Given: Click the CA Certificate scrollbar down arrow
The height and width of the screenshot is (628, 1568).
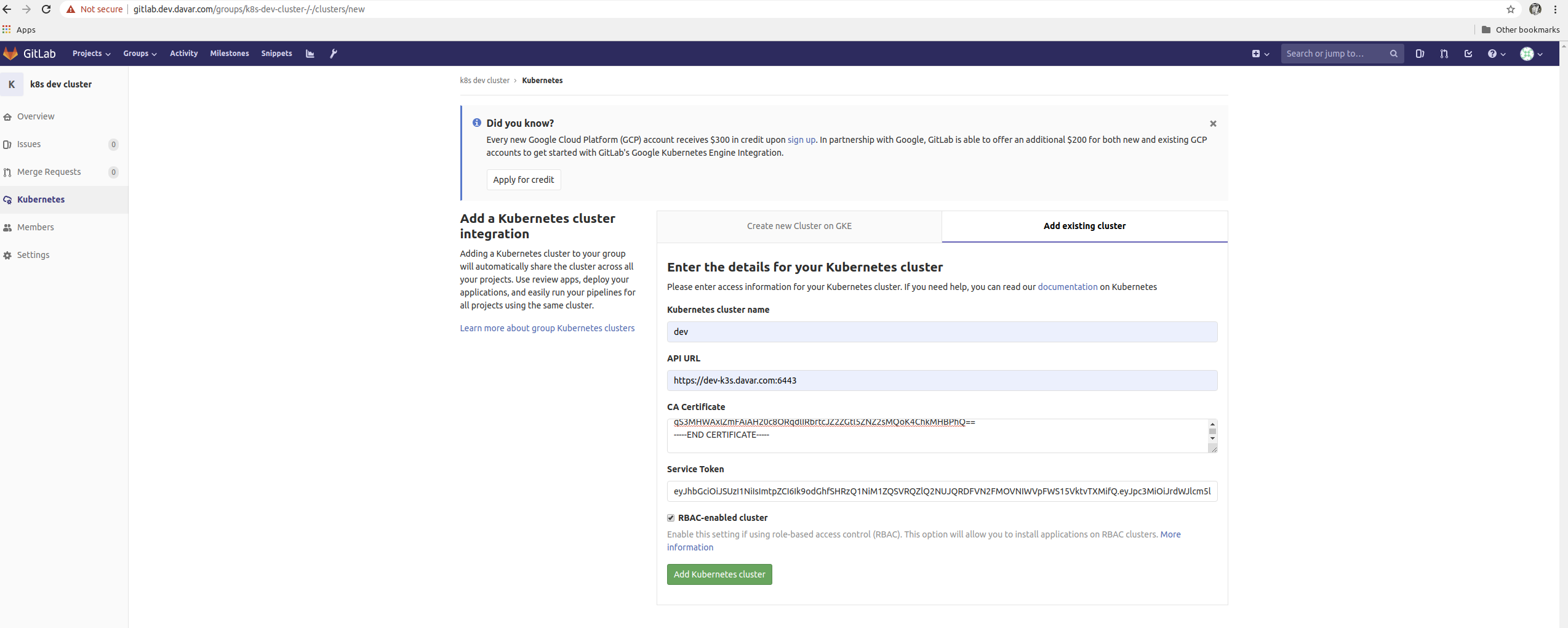Looking at the screenshot, I should tap(1212, 438).
